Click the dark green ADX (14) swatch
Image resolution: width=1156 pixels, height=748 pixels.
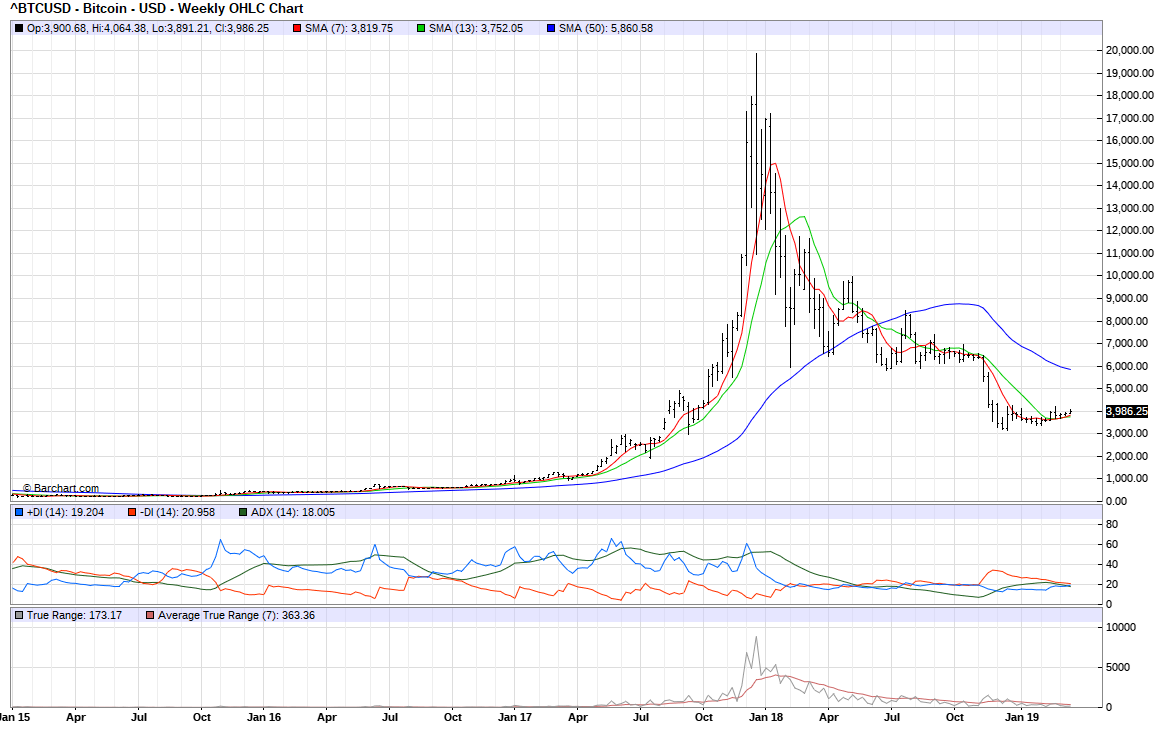[x=243, y=513]
